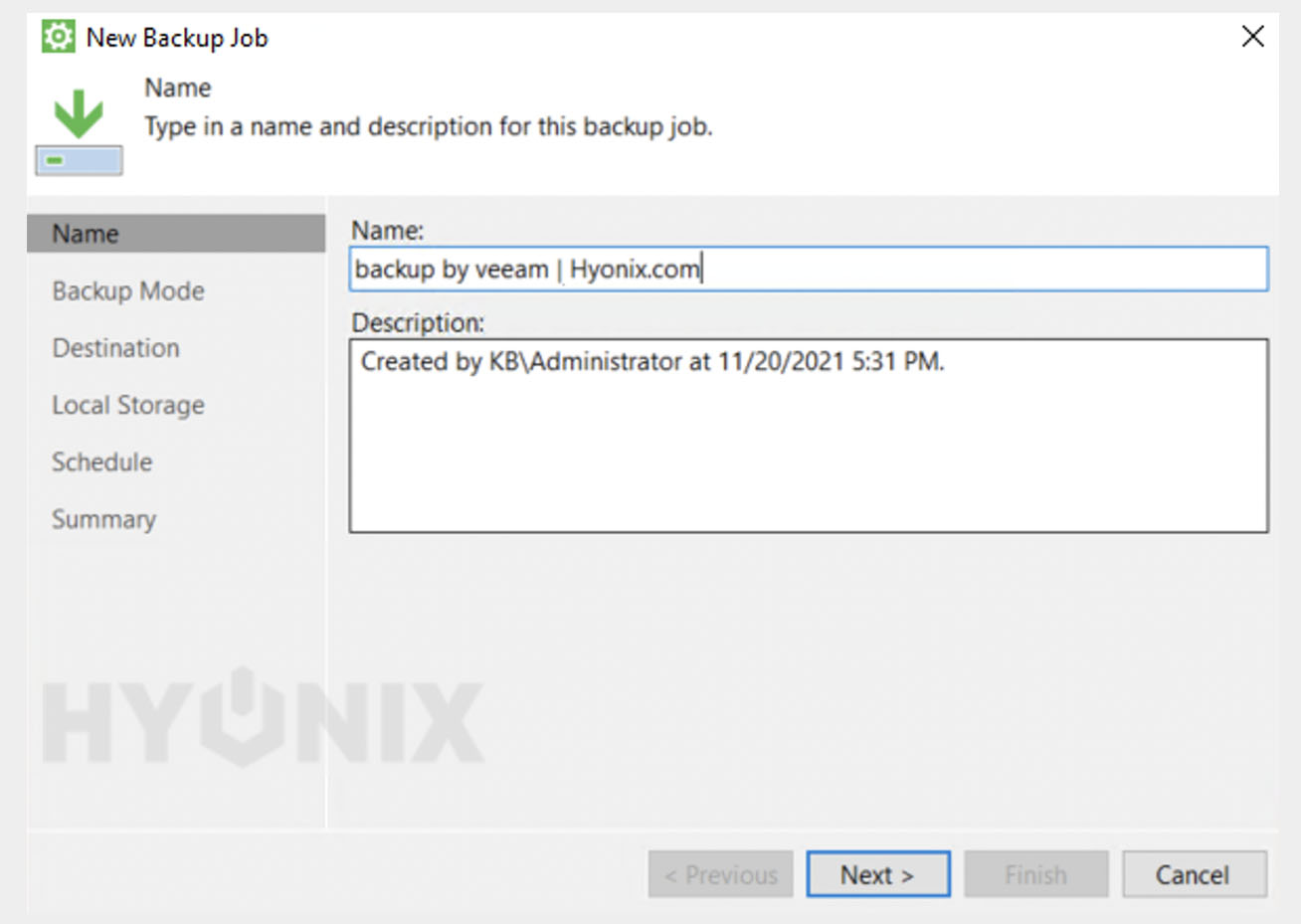Viewport: 1301px width, 924px height.
Task: Open the Summary step
Action: (x=104, y=519)
